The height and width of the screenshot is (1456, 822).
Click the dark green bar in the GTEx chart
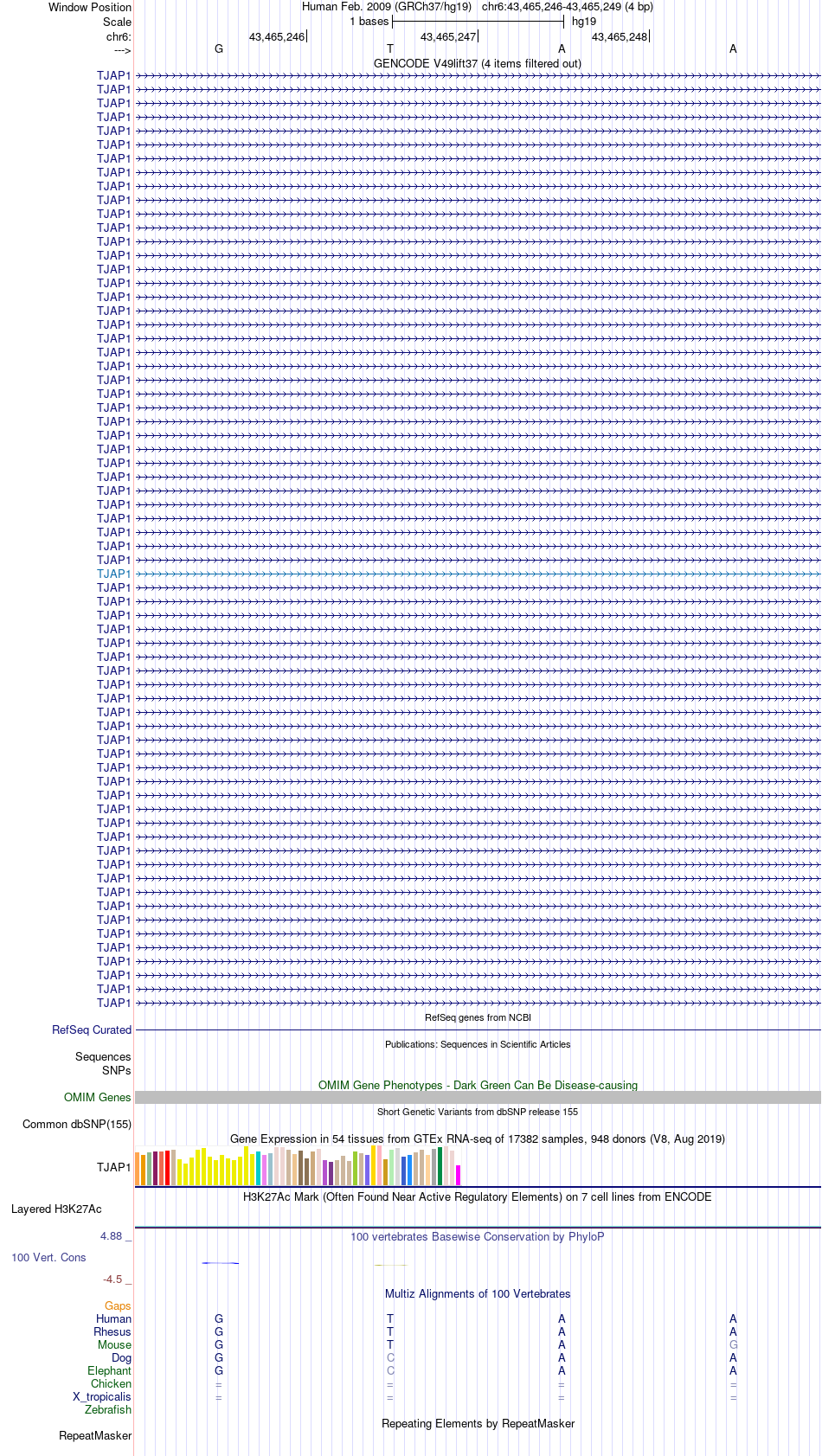[x=440, y=1166]
